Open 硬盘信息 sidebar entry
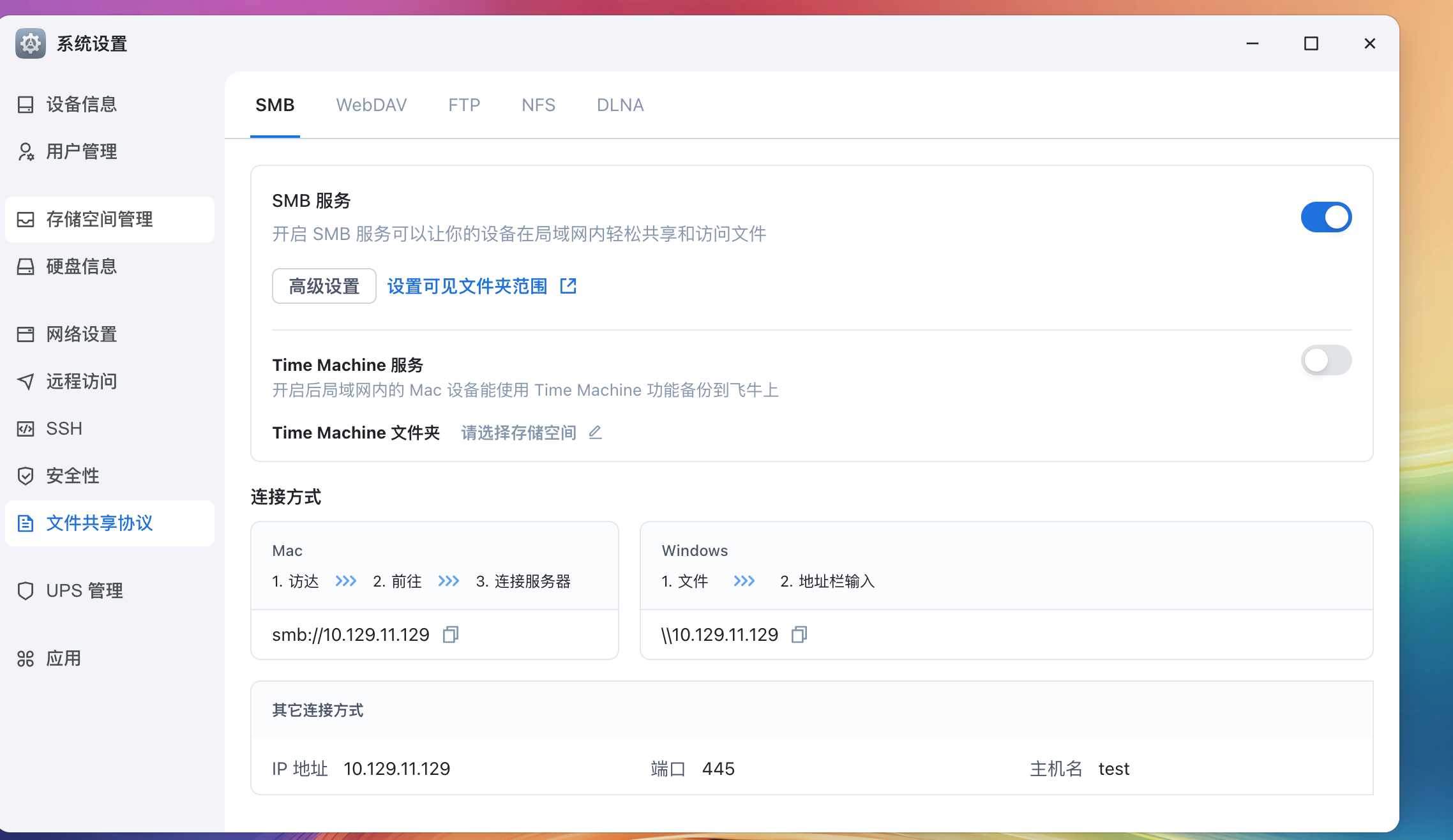The height and width of the screenshot is (840, 1453). [110, 267]
